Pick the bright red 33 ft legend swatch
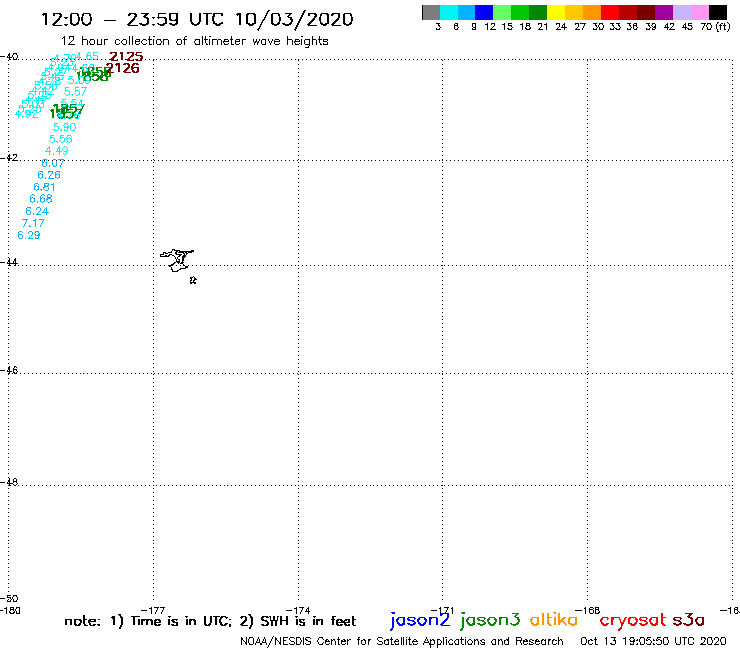The height and width of the screenshot is (650, 740). pos(610,12)
